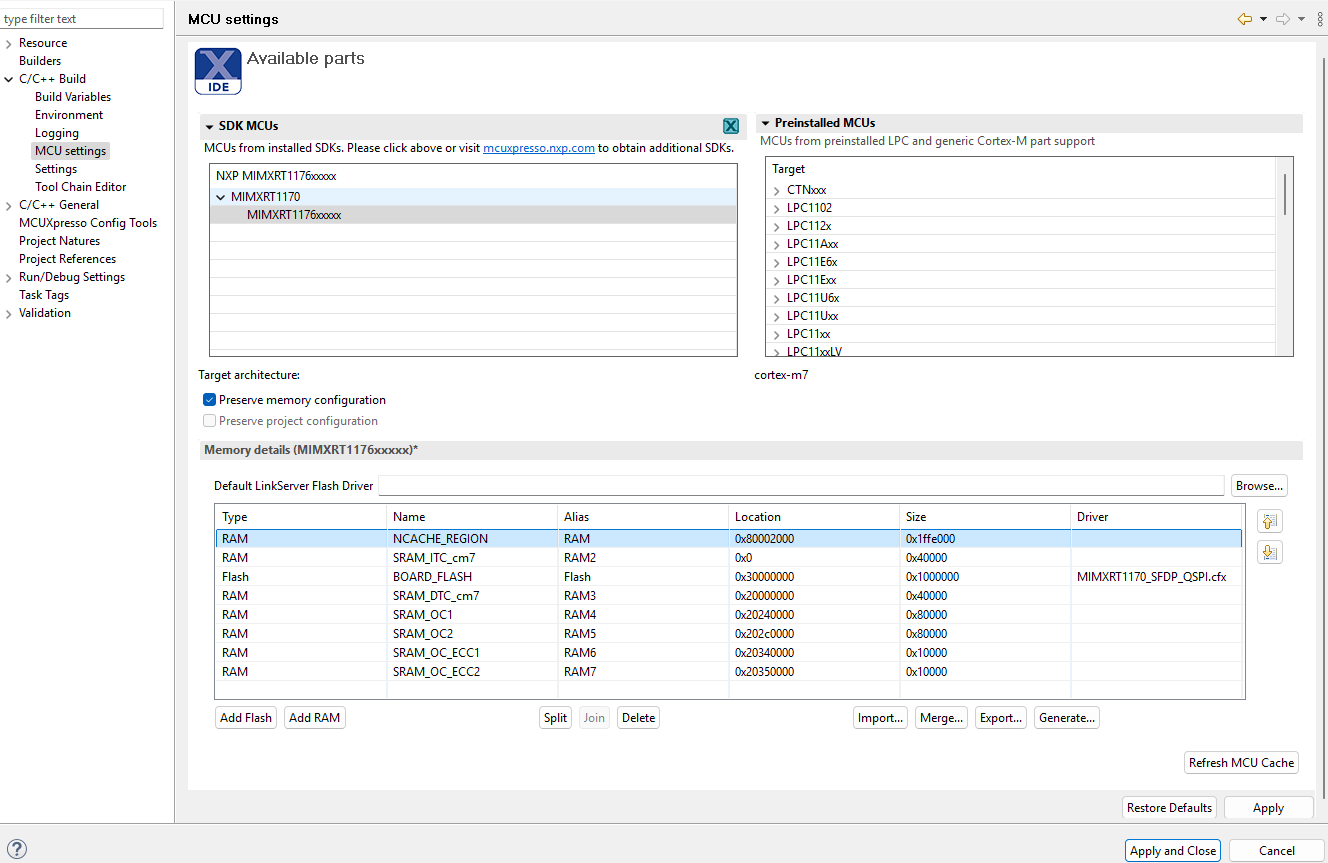Move selected memory region down
1328x863 pixels.
coord(1270,552)
